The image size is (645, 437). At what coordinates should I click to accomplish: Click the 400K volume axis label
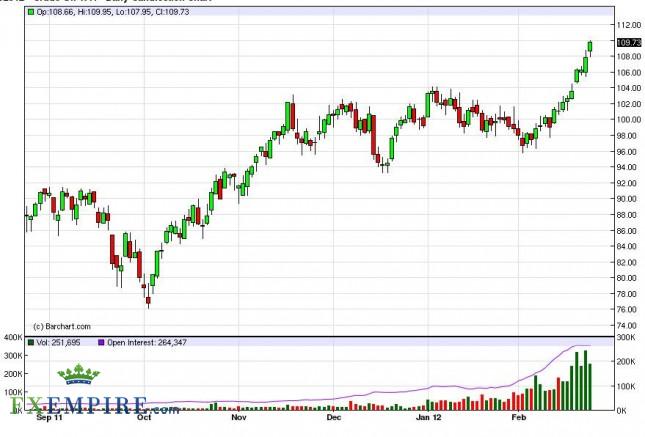[13, 337]
